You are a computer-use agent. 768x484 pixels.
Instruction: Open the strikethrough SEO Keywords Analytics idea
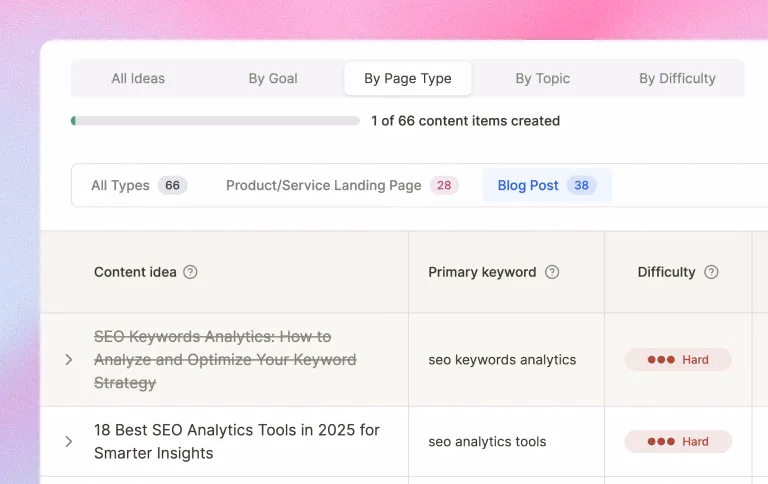tap(225, 360)
